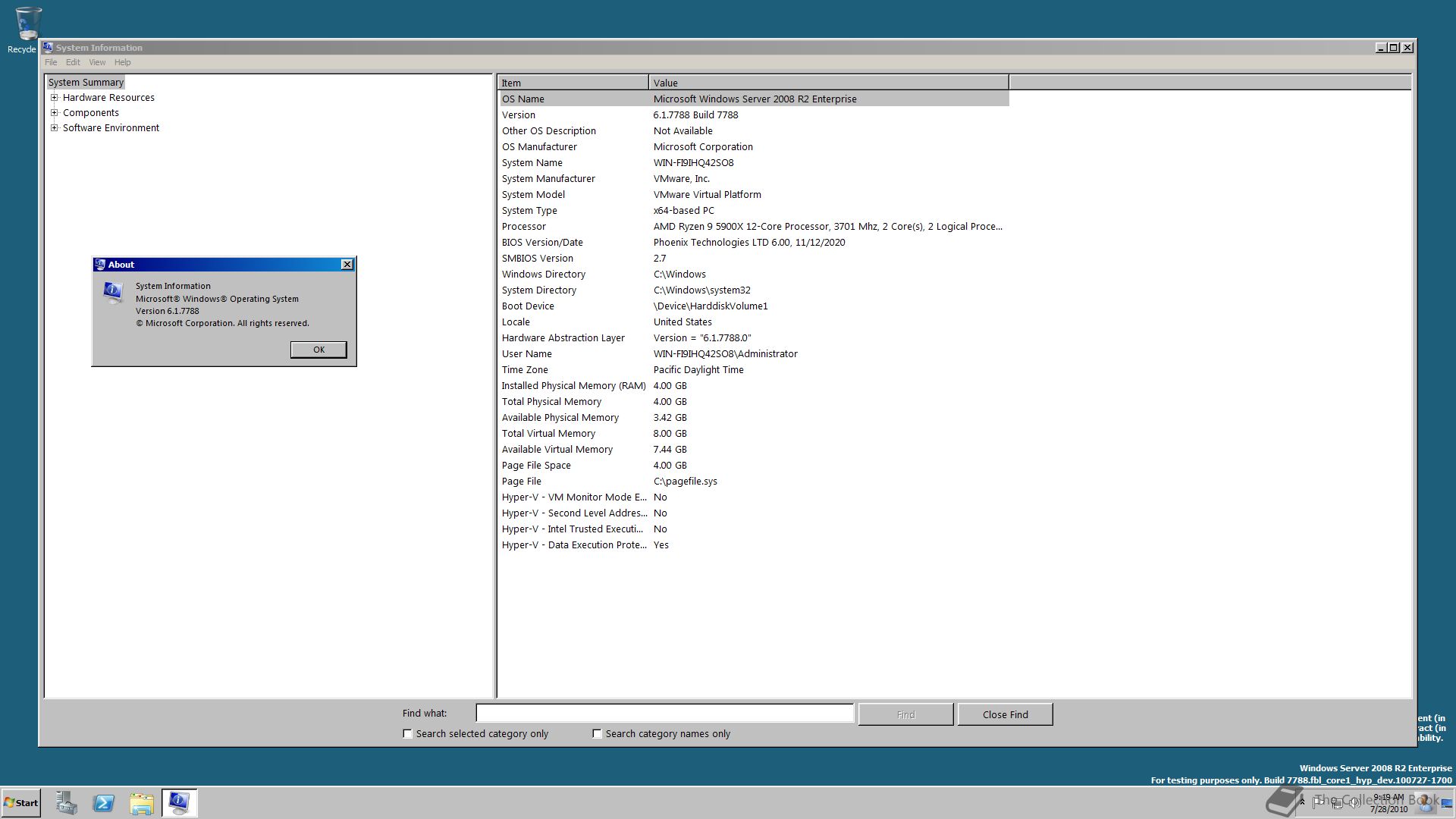
Task: Sort by the Item column header
Action: (x=573, y=83)
